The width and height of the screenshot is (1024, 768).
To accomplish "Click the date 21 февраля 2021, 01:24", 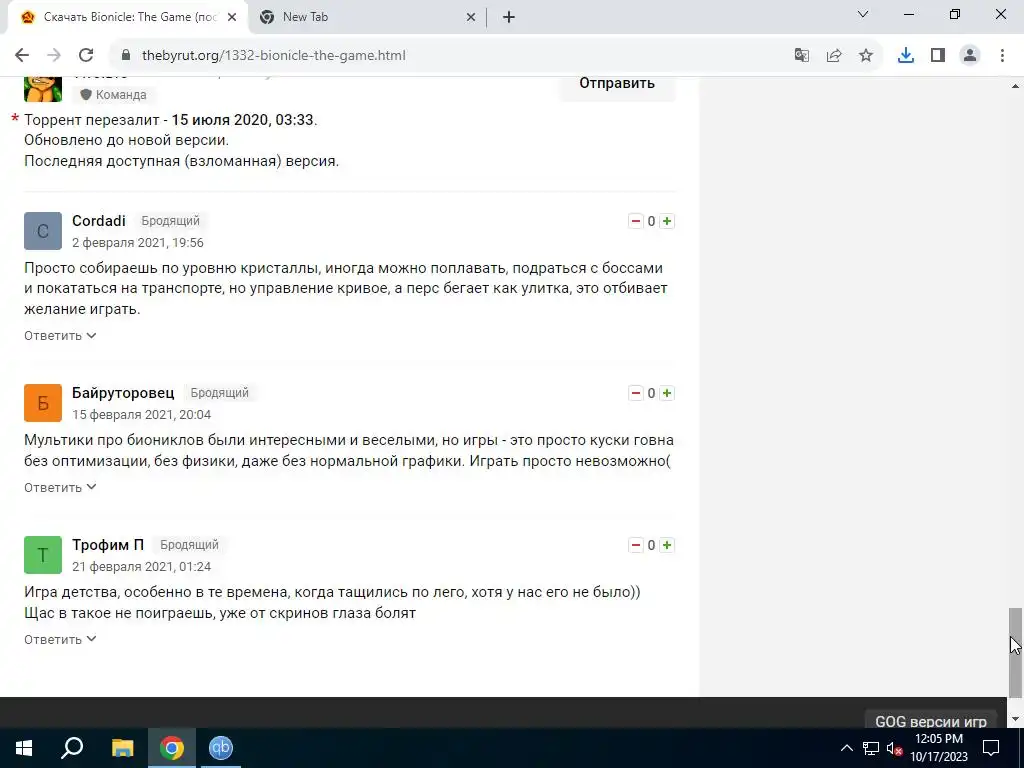I will point(142,567).
